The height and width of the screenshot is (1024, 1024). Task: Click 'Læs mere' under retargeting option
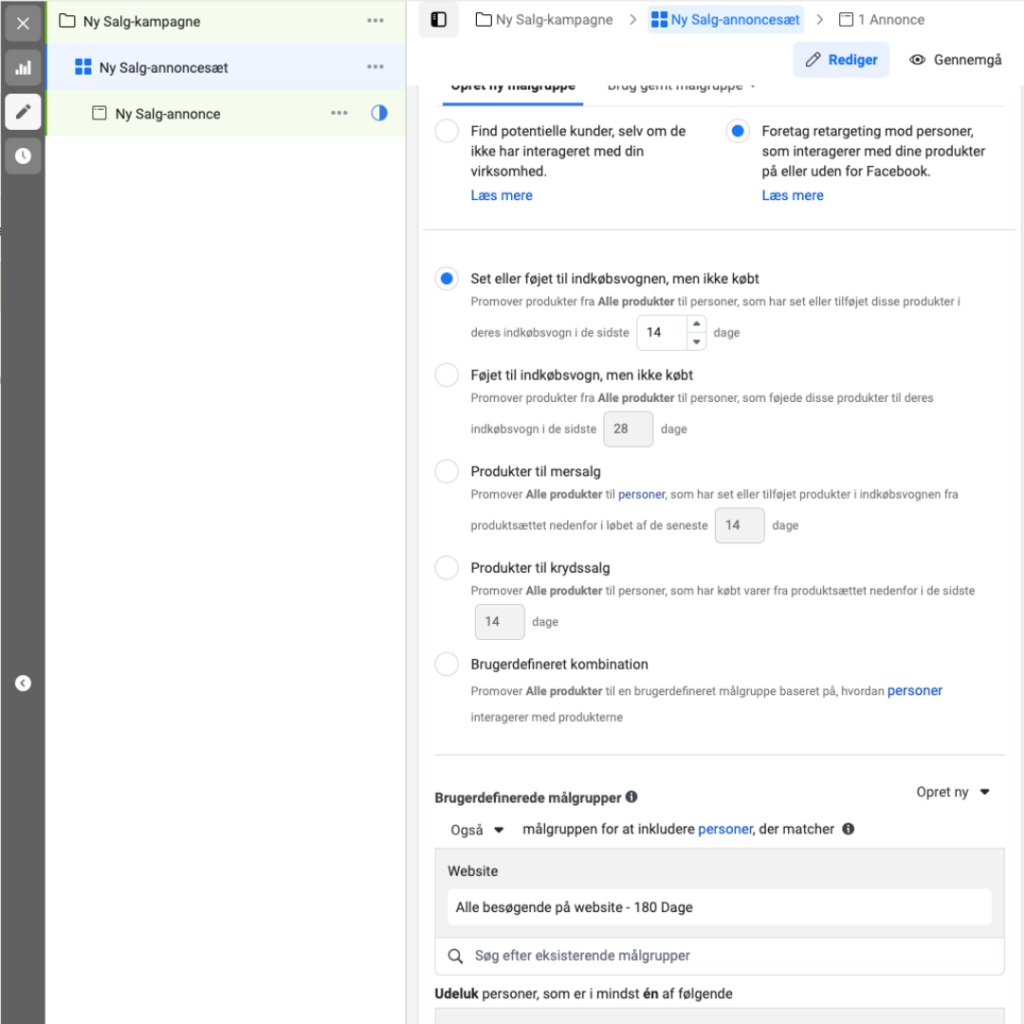[x=792, y=196]
